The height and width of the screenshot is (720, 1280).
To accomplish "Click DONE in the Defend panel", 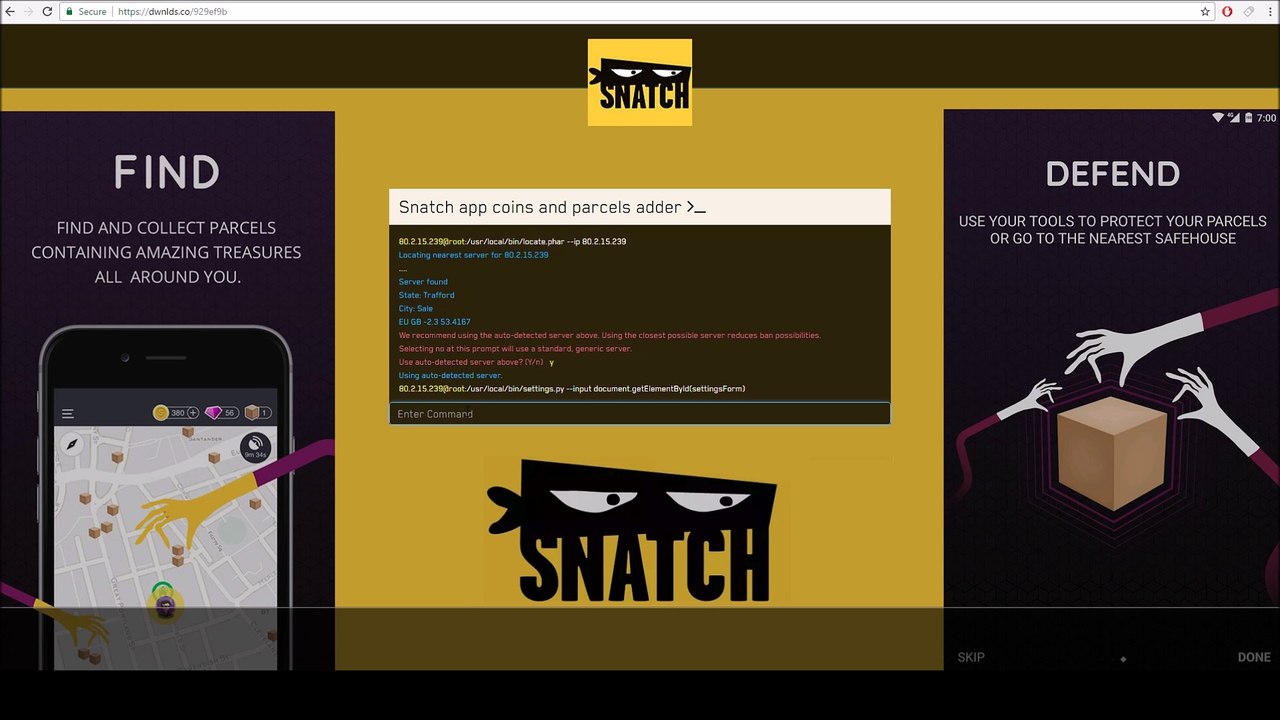I will (1254, 657).
